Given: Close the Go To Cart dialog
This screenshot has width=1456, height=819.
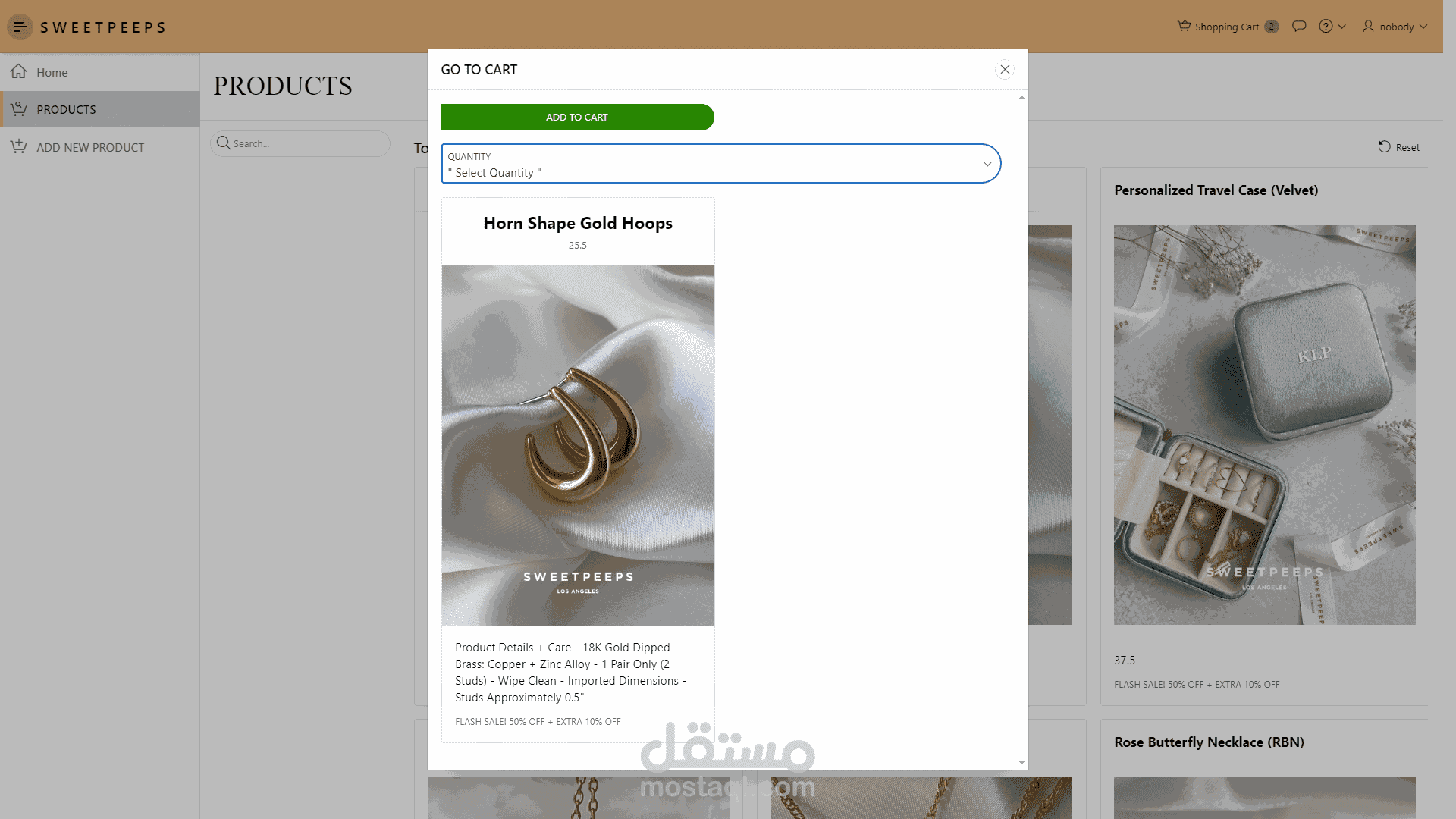Looking at the screenshot, I should click(x=1005, y=70).
